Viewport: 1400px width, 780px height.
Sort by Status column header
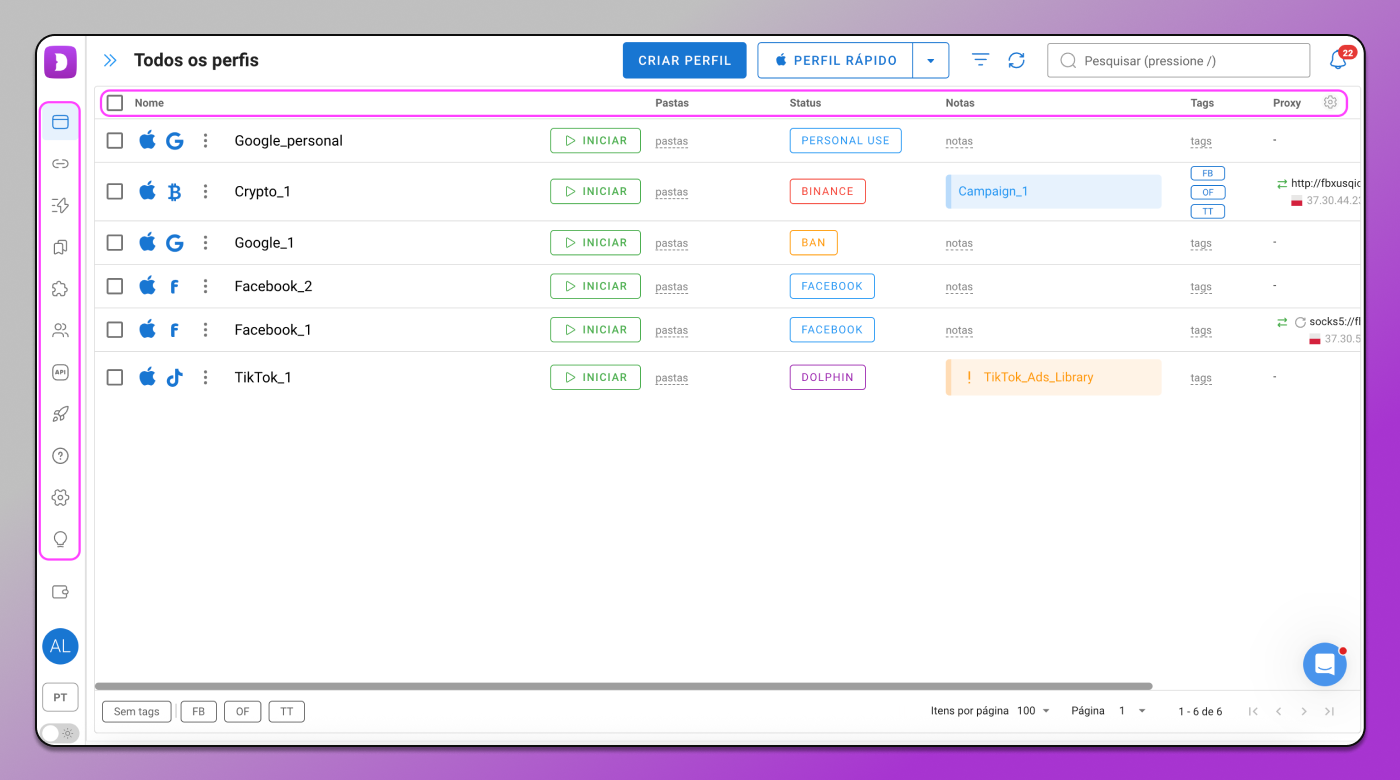(x=805, y=103)
